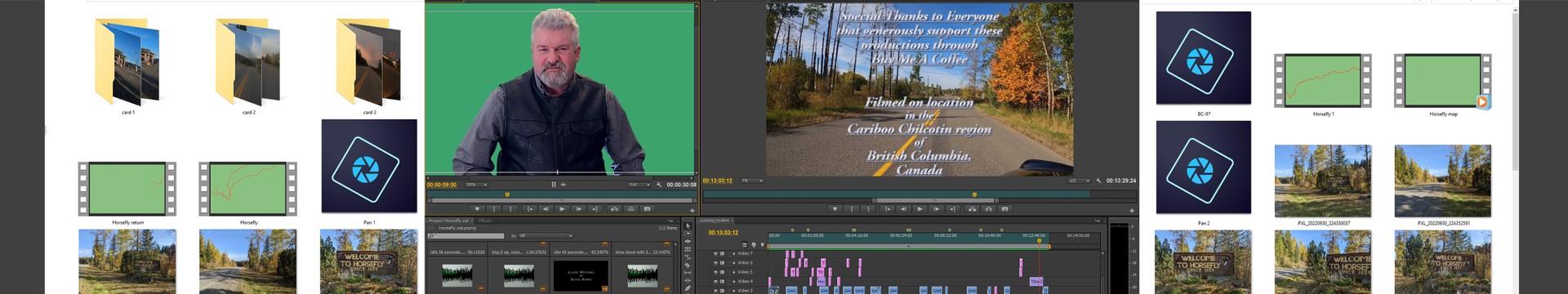
Task: Open Program monitor Fit zoom dropdown
Action: click(x=751, y=180)
